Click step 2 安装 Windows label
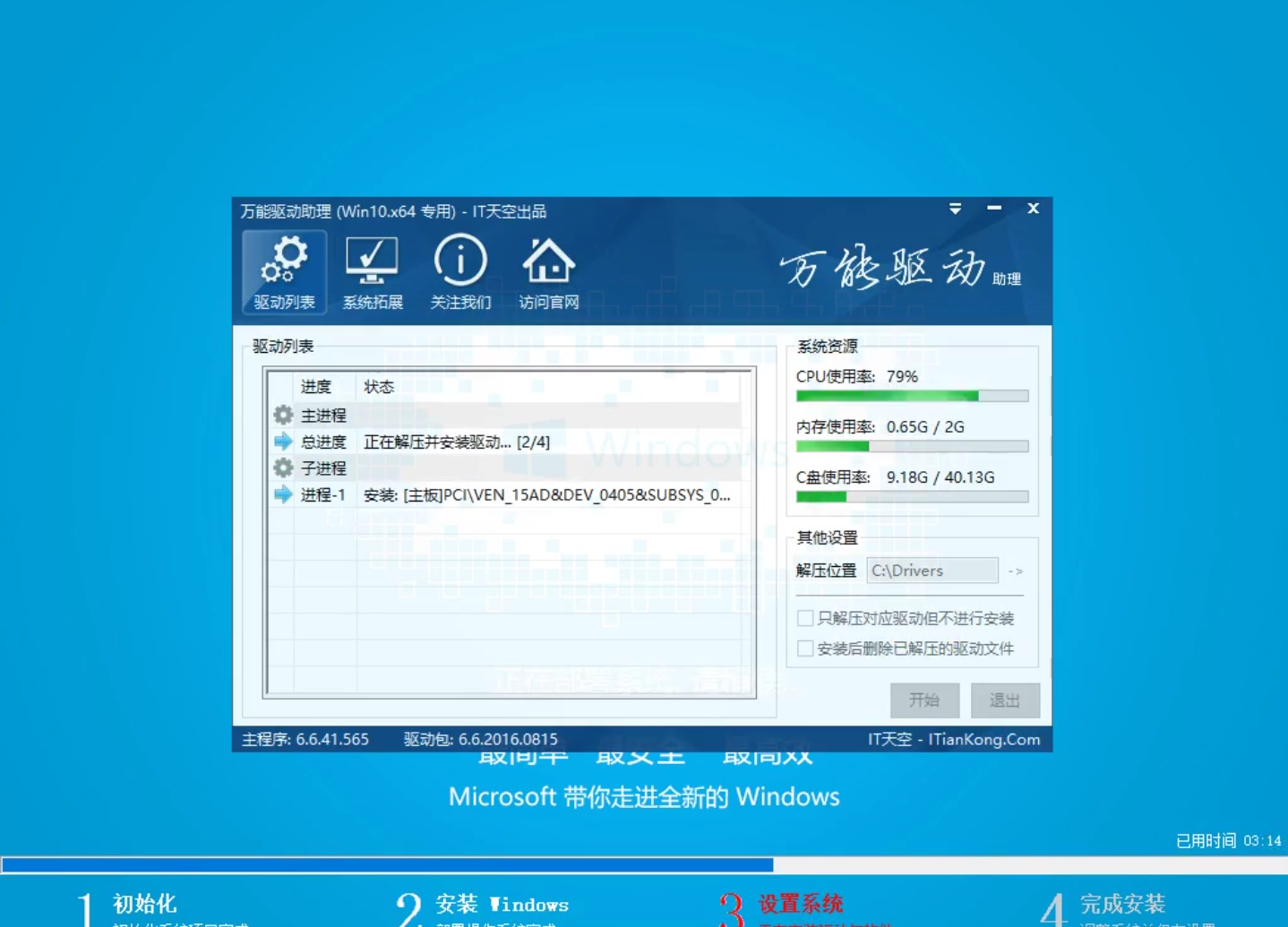The width and height of the screenshot is (1288, 927). (x=502, y=904)
